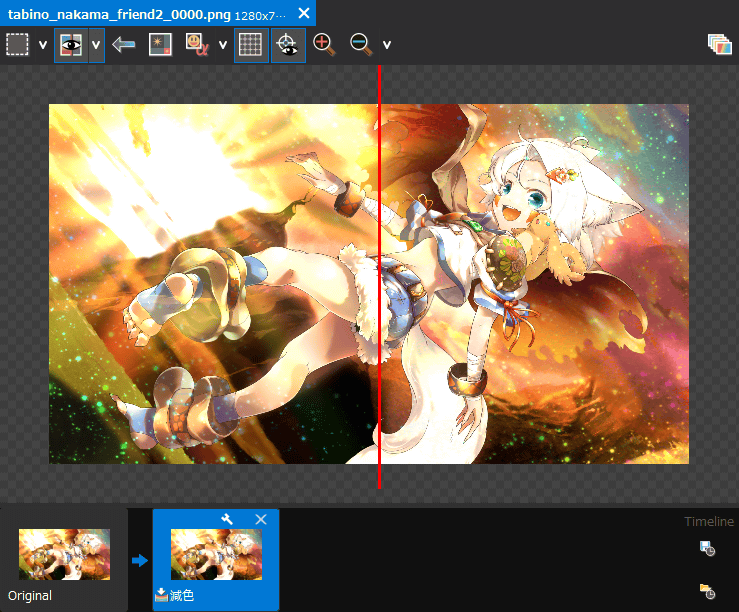Open the selection tool dropdown arrow
This screenshot has width=739, height=612.
(x=43, y=45)
